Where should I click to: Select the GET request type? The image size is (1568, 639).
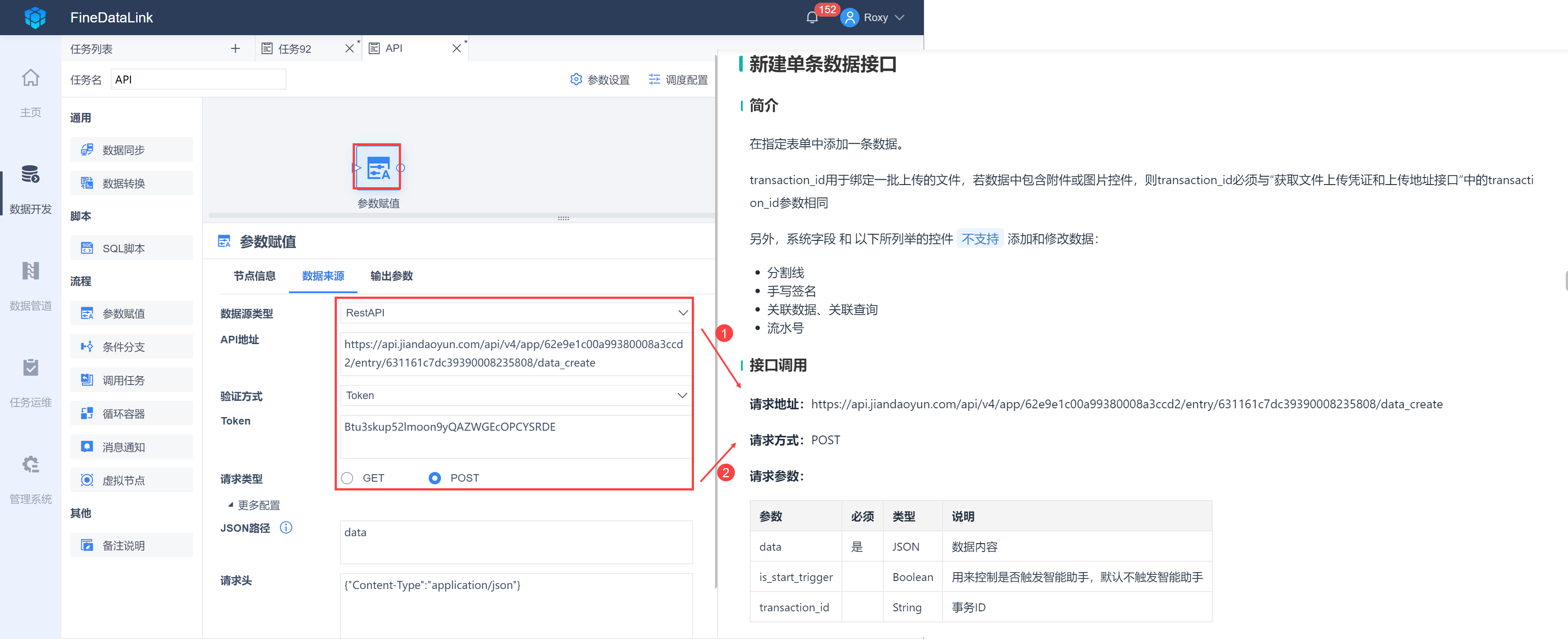pyautogui.click(x=347, y=478)
